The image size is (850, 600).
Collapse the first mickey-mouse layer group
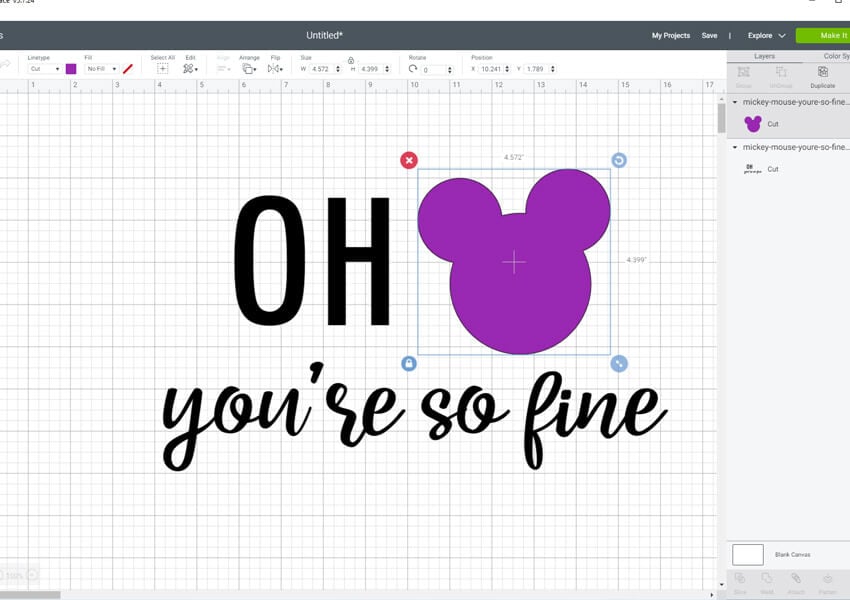click(x=736, y=102)
